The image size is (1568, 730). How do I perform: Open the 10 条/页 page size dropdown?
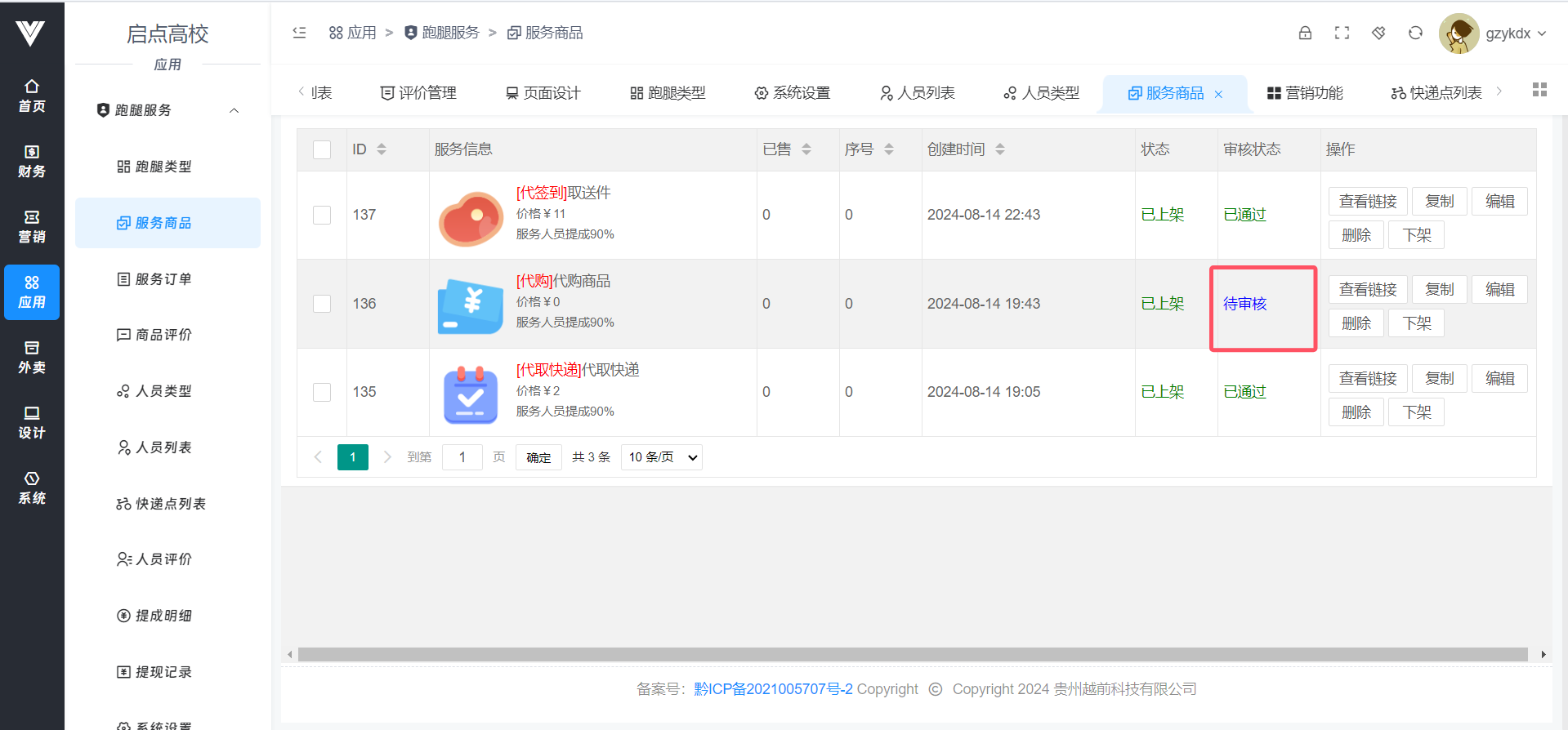click(662, 457)
